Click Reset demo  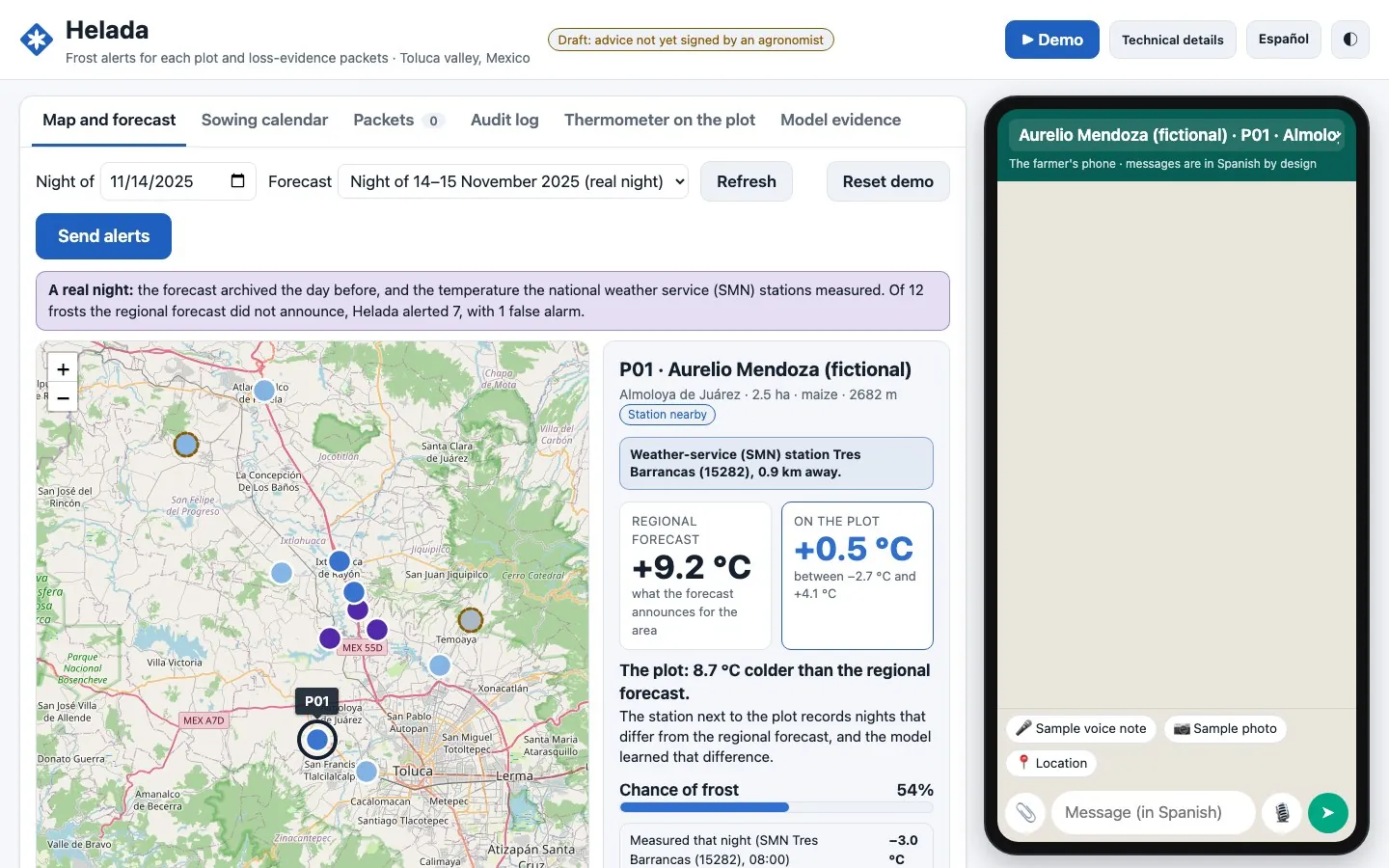[x=888, y=181]
